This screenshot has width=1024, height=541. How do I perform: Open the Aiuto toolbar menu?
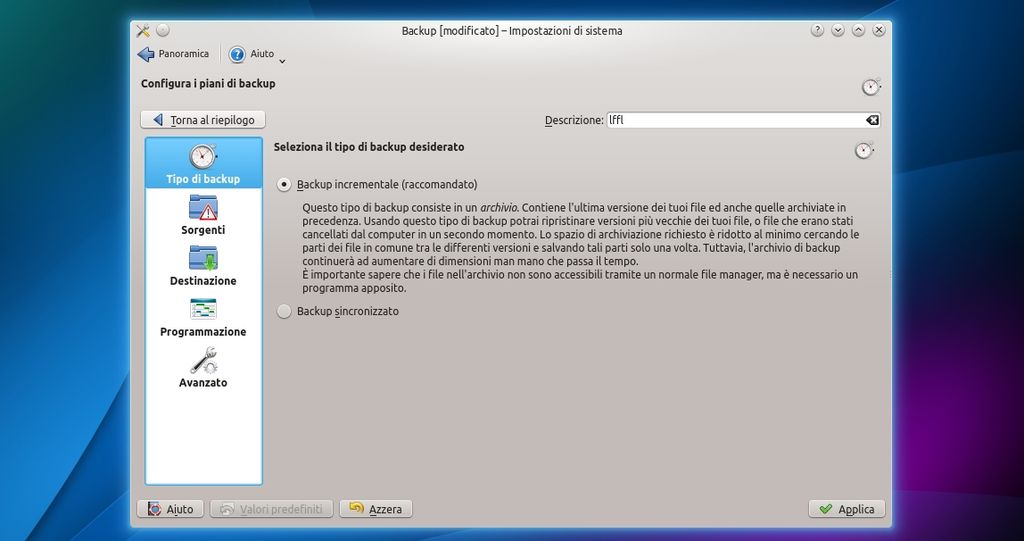tap(252, 54)
